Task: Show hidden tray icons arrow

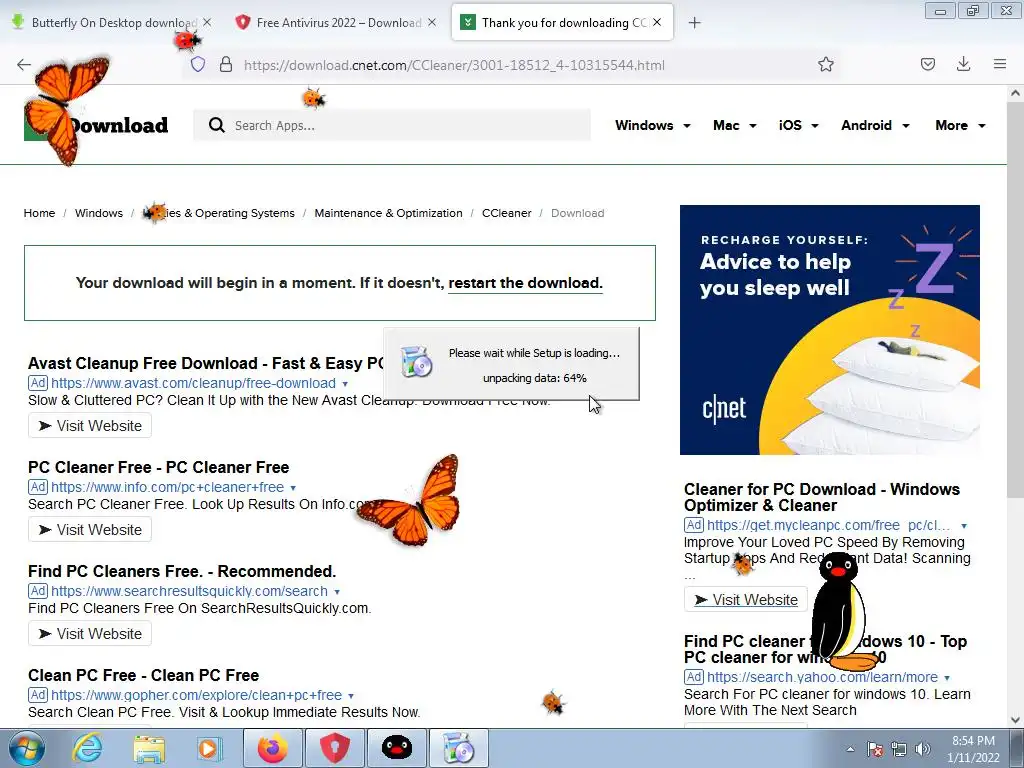Action: 850,749
